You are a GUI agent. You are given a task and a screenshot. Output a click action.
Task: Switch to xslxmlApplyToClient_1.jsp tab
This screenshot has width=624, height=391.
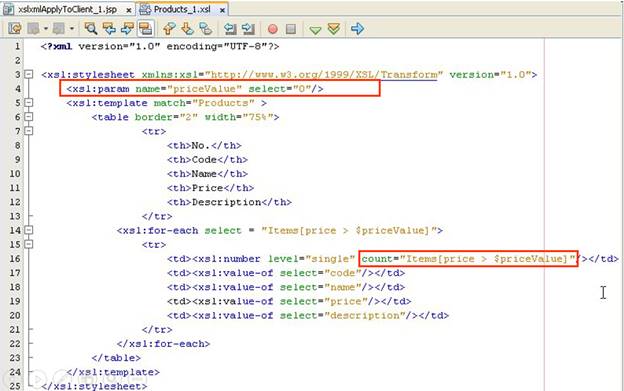[x=67, y=9]
